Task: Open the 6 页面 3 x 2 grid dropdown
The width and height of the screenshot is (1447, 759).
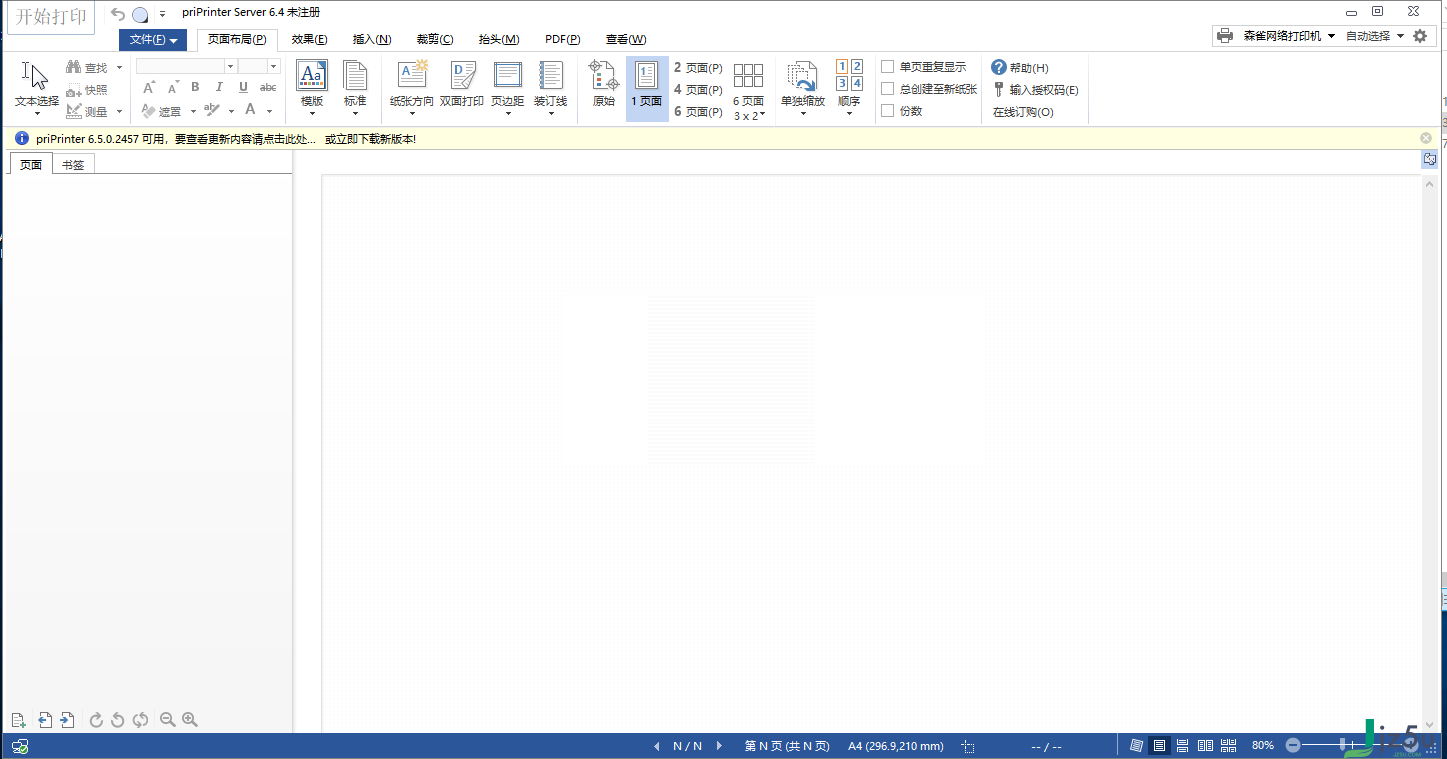Action: [x=748, y=90]
